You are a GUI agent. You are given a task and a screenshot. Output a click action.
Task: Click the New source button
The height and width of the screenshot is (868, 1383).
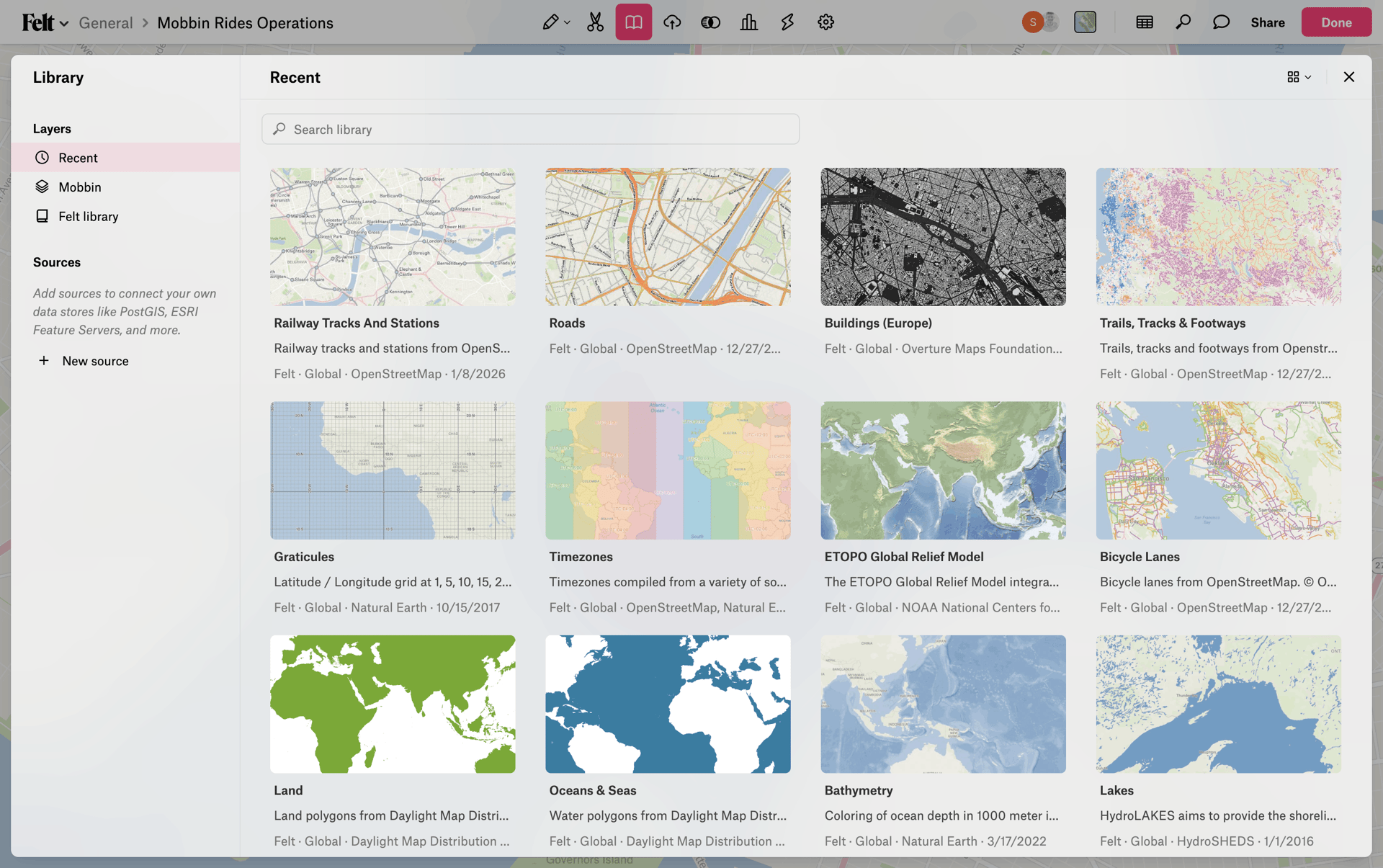point(83,361)
